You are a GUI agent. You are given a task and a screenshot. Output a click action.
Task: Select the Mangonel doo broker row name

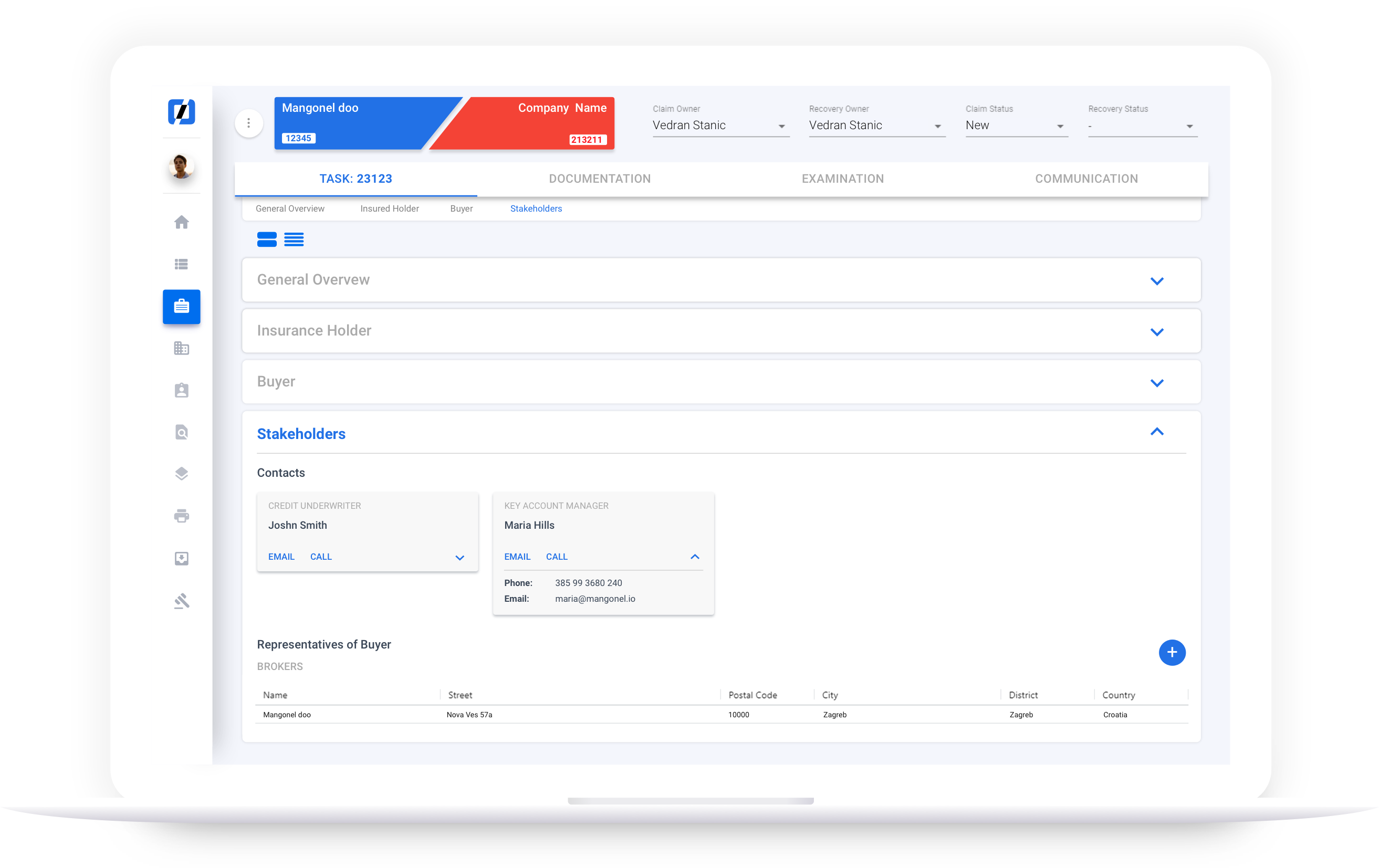click(287, 715)
